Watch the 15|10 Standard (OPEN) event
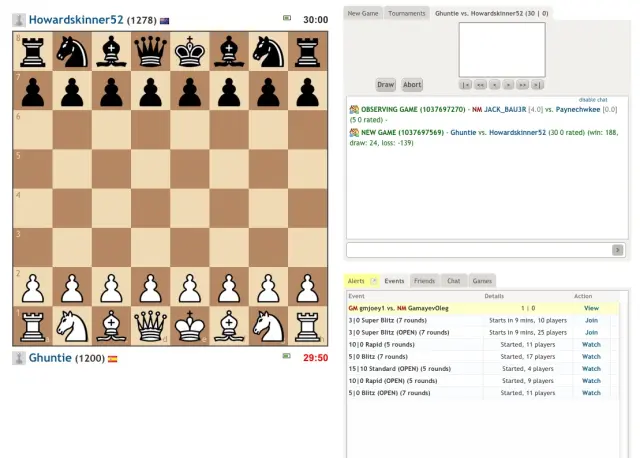 (591, 368)
